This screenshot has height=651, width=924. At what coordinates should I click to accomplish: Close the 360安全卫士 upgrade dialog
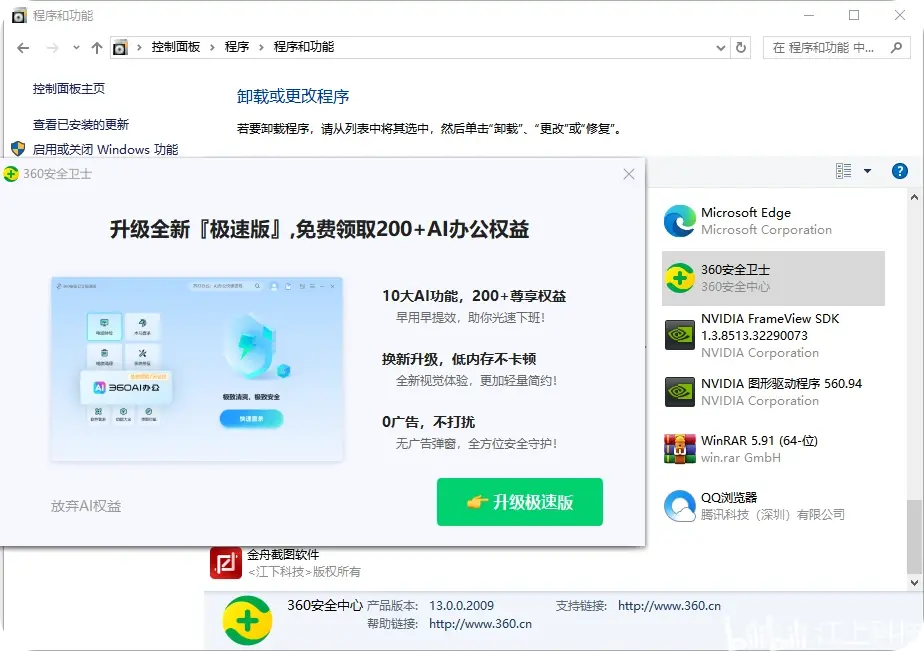629,174
